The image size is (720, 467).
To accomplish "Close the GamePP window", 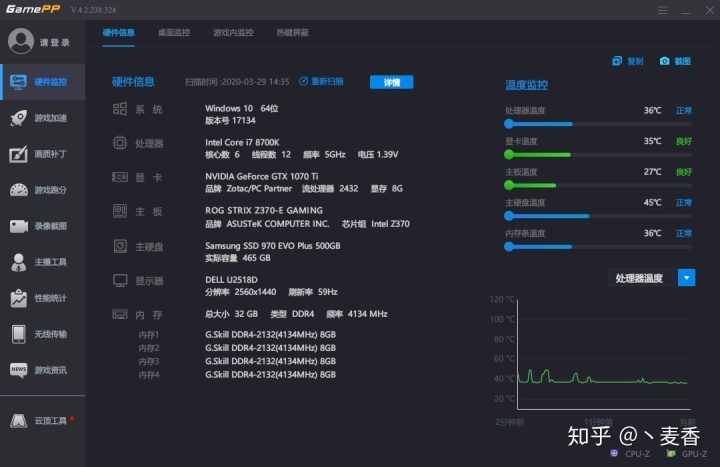I will [x=710, y=10].
